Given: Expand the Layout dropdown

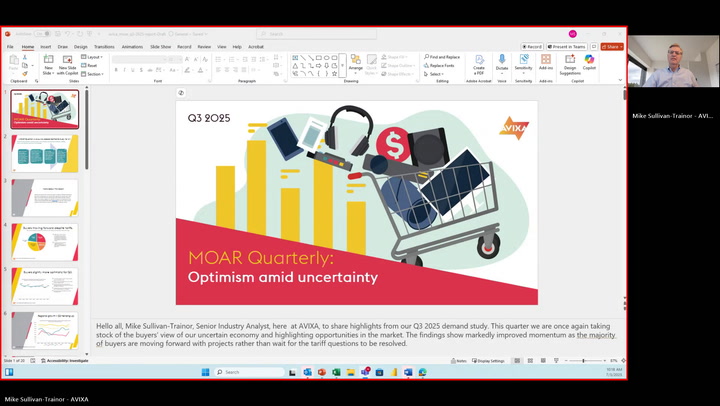Looking at the screenshot, I should coord(92,57).
